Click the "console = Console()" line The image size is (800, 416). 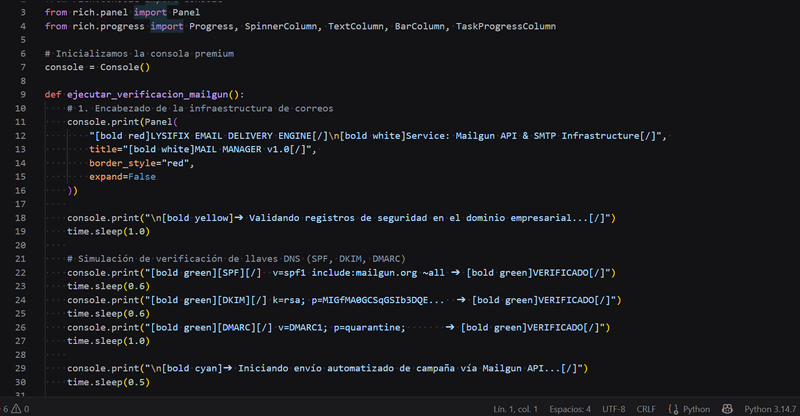[97, 67]
